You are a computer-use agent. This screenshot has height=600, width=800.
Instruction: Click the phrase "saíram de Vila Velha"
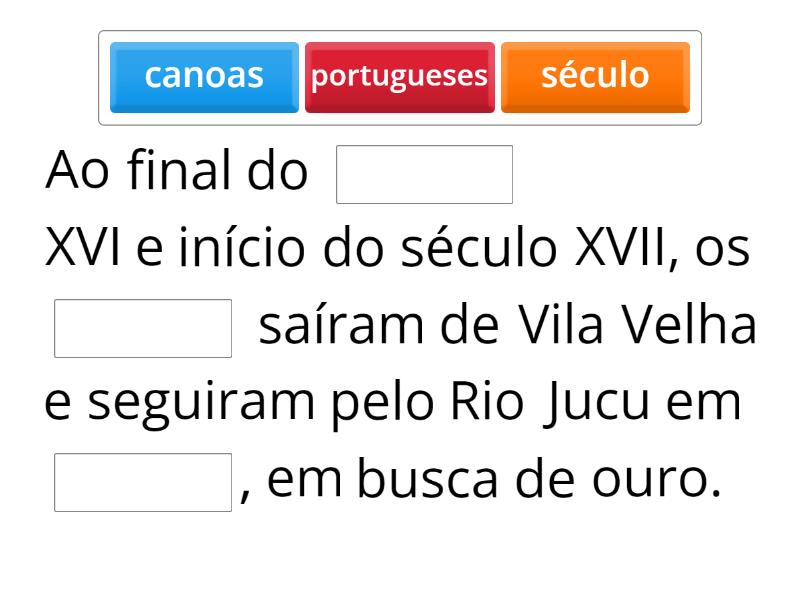[507, 326]
